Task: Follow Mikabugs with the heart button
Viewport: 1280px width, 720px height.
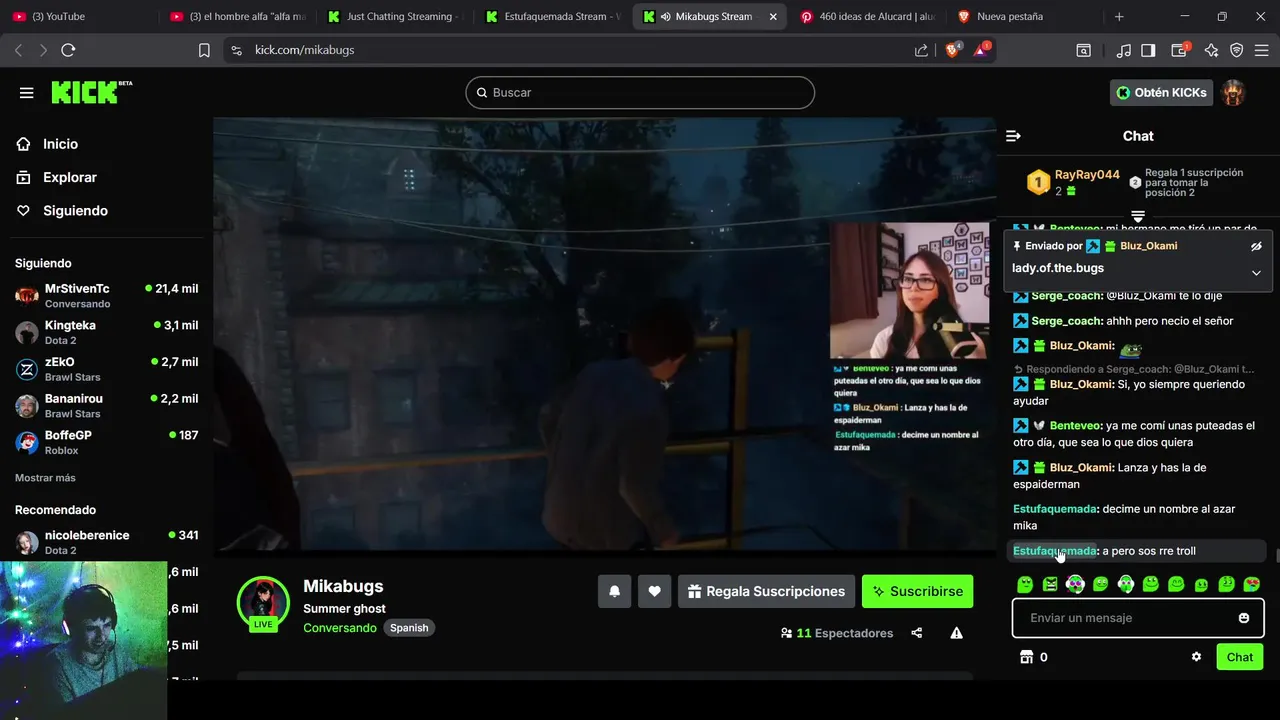Action: click(654, 591)
